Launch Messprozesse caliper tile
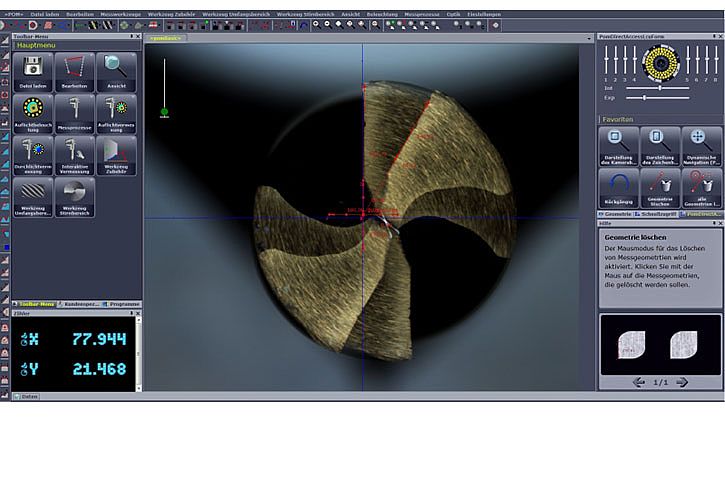This screenshot has width=725, height=480. click(76, 114)
